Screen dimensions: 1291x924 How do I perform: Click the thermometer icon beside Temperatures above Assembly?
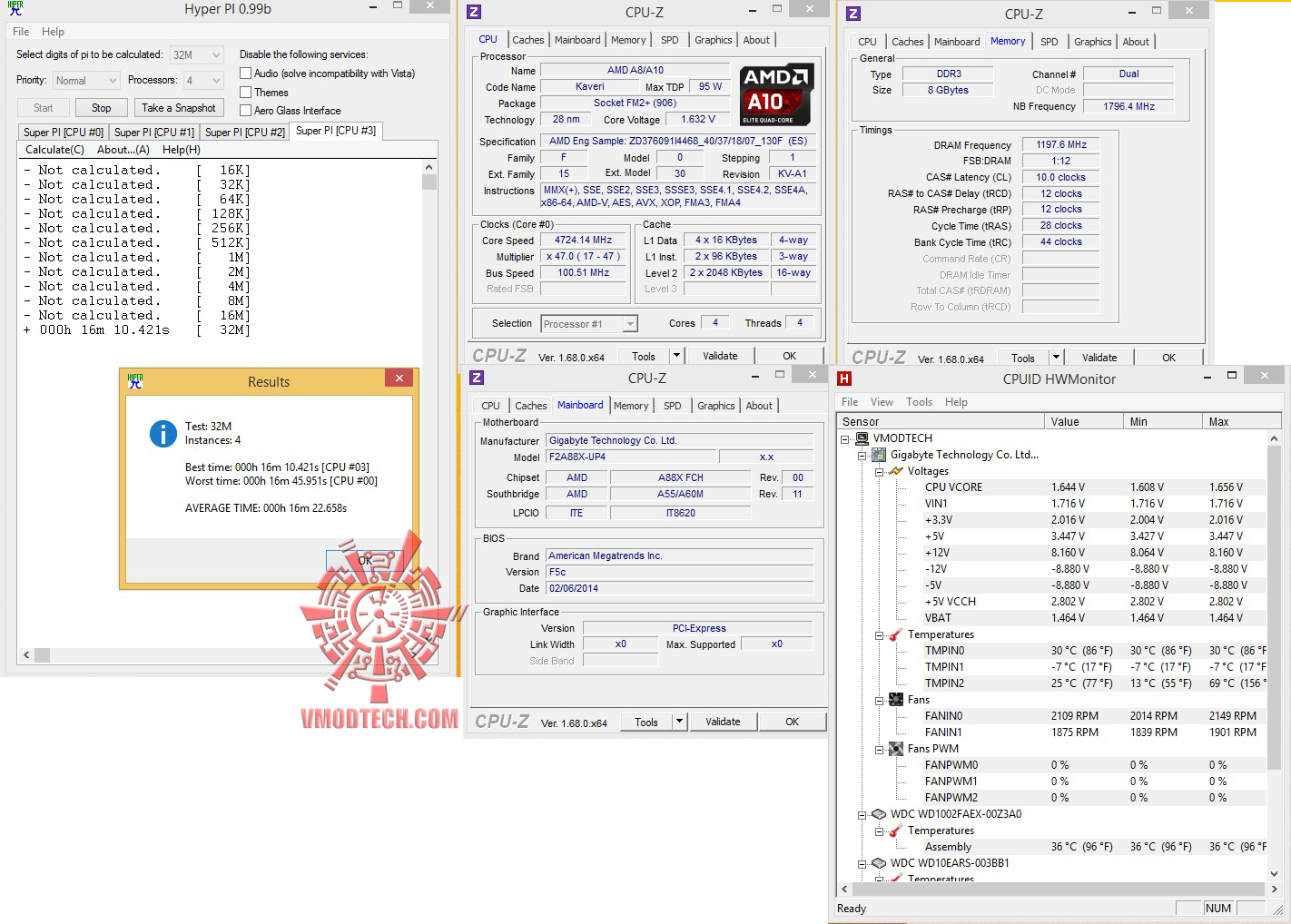coord(896,831)
